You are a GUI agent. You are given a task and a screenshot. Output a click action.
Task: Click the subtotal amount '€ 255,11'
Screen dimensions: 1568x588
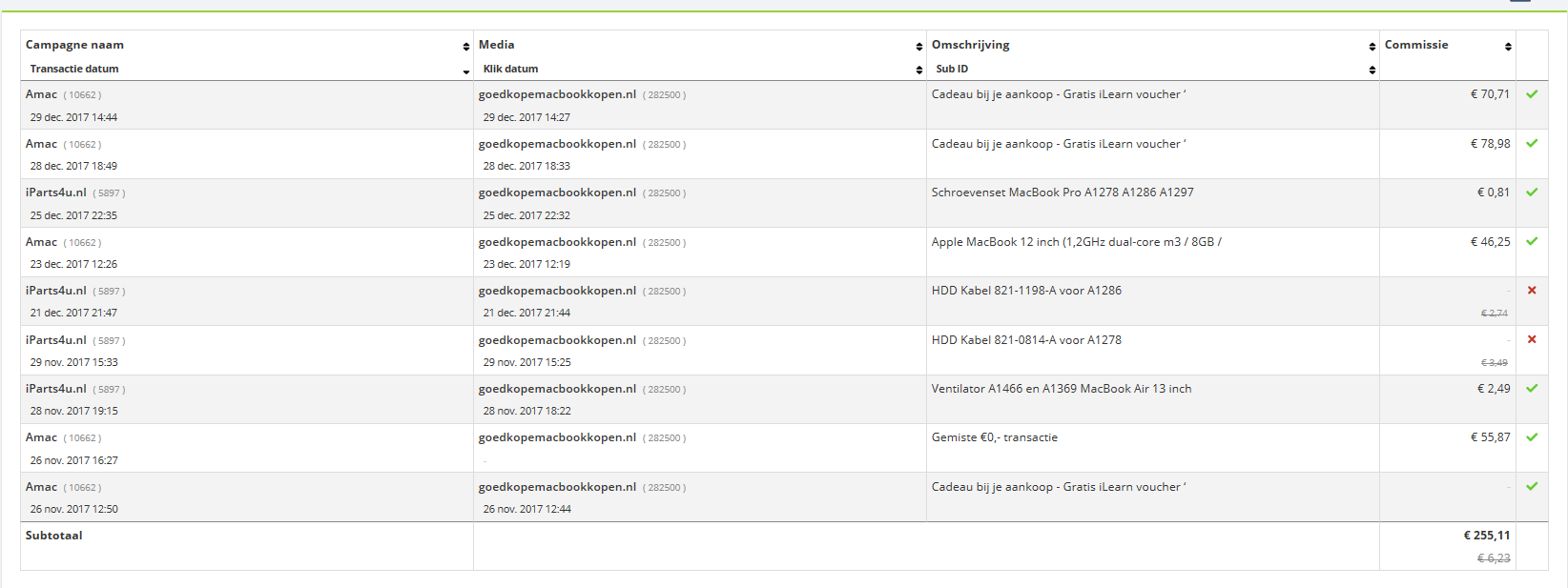[1487, 536]
